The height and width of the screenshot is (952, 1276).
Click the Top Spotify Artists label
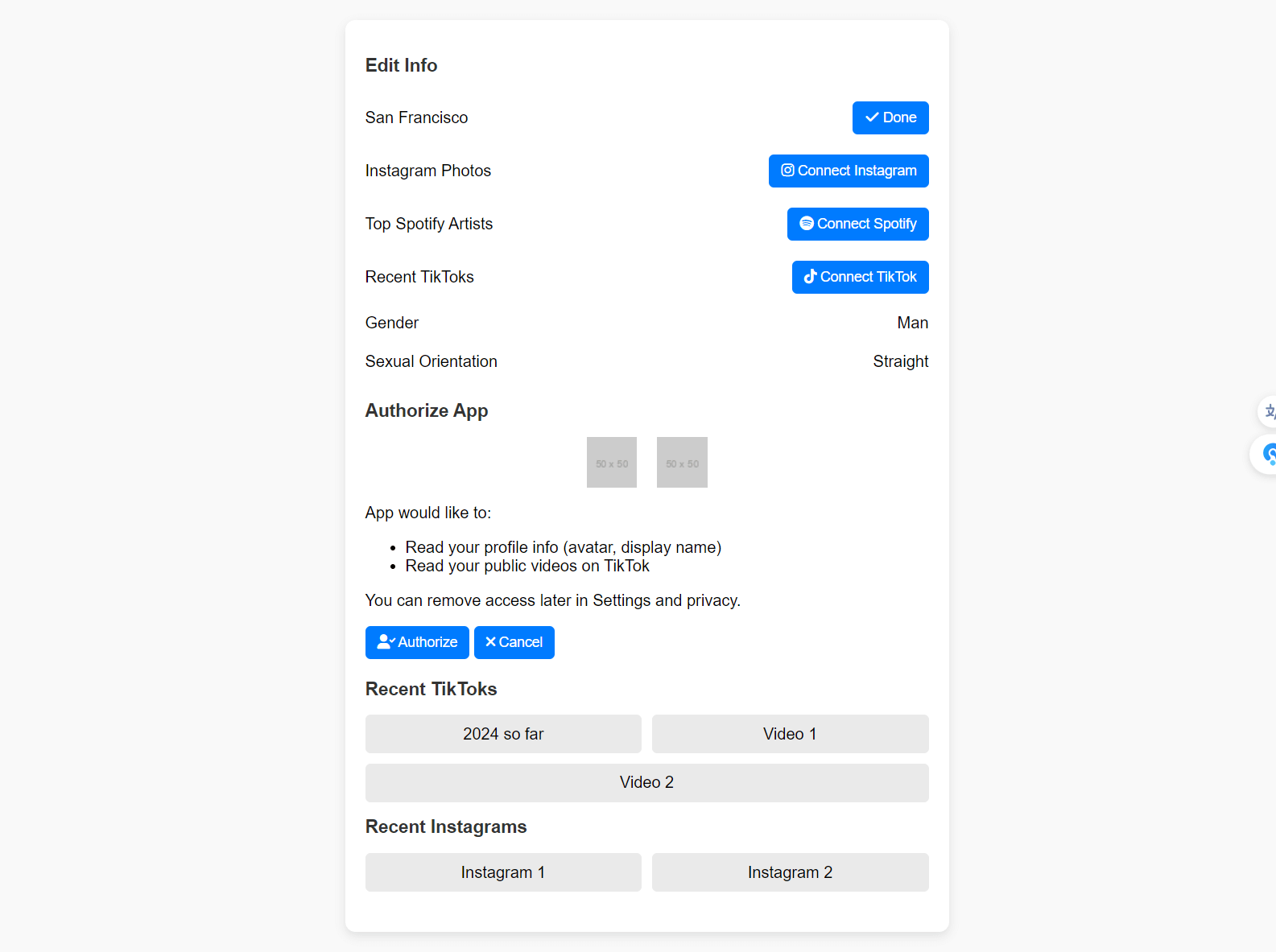tap(429, 224)
